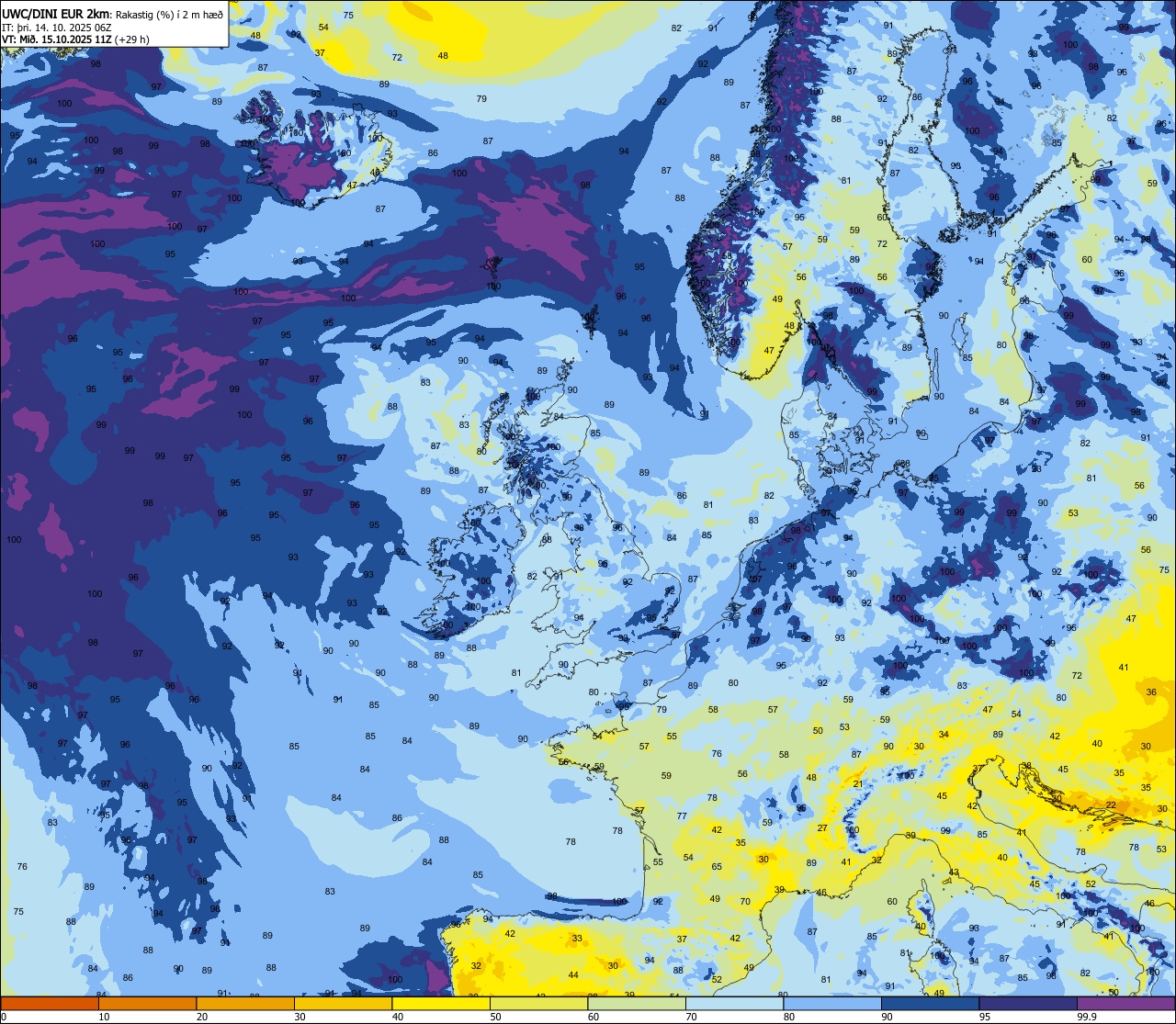Click the legend tick label 20
Image resolution: width=1176 pixels, height=1024 pixels.
(x=202, y=1017)
